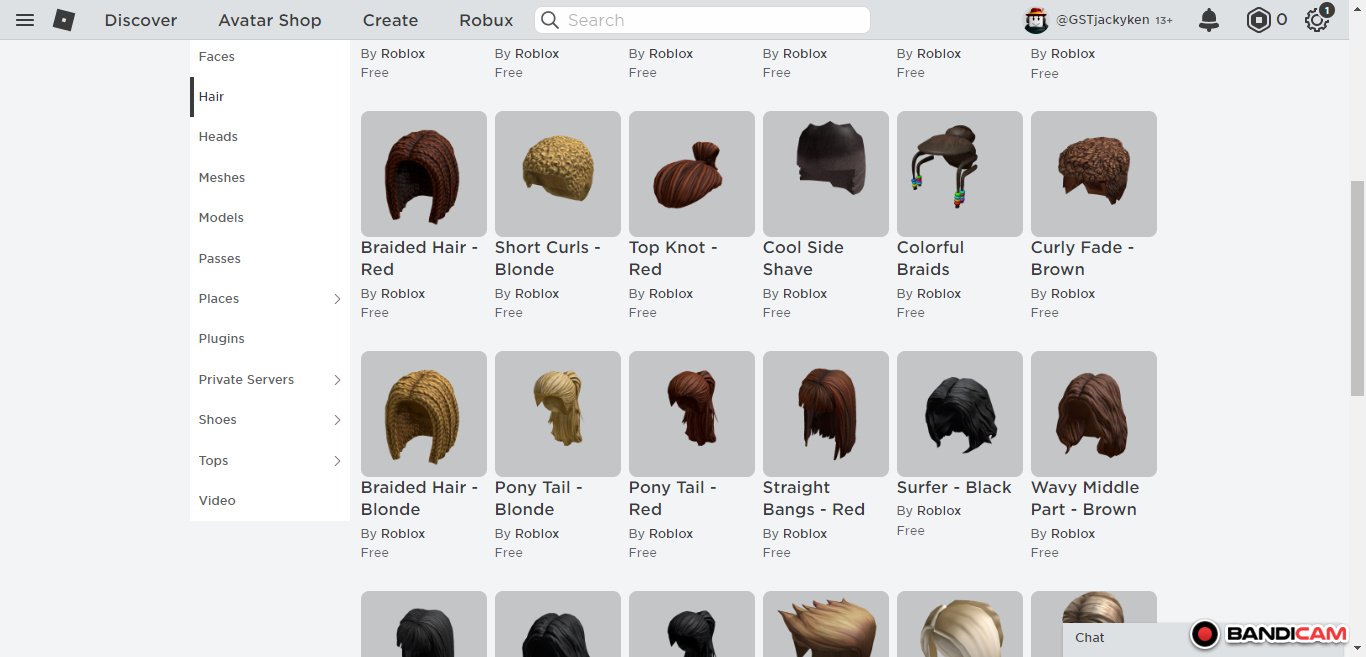Expand the Private Servers submenu

tap(337, 380)
